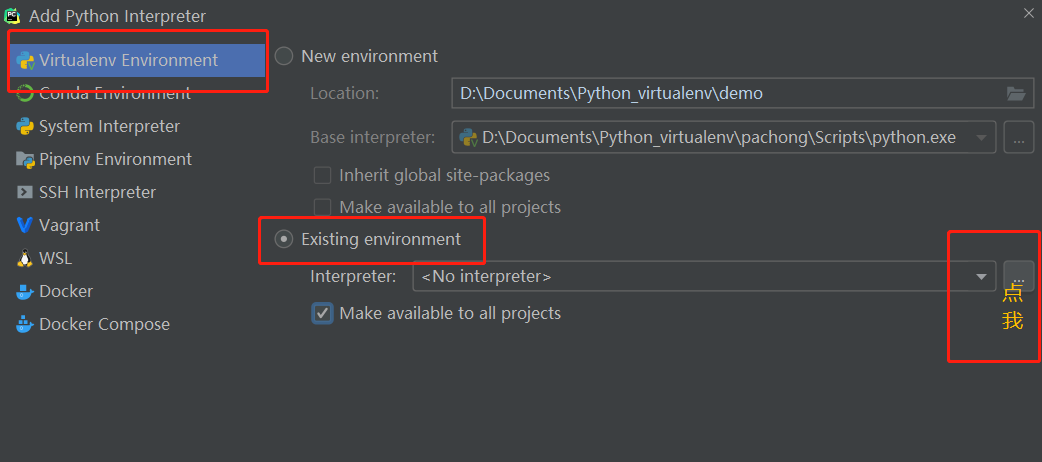Screen dimensions: 1042x462
Task: Expand the Interpreter dropdown arrow
Action: [x=982, y=277]
